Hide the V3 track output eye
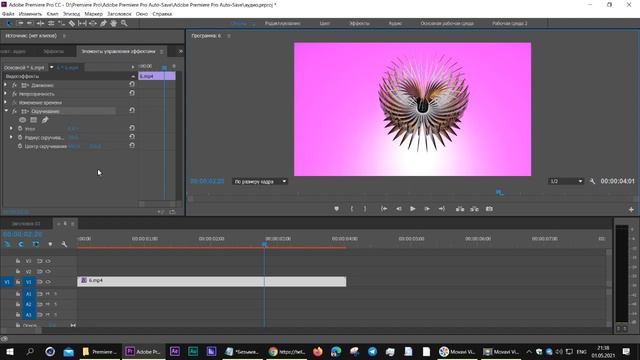This screenshot has width=640, height=360. [48, 261]
